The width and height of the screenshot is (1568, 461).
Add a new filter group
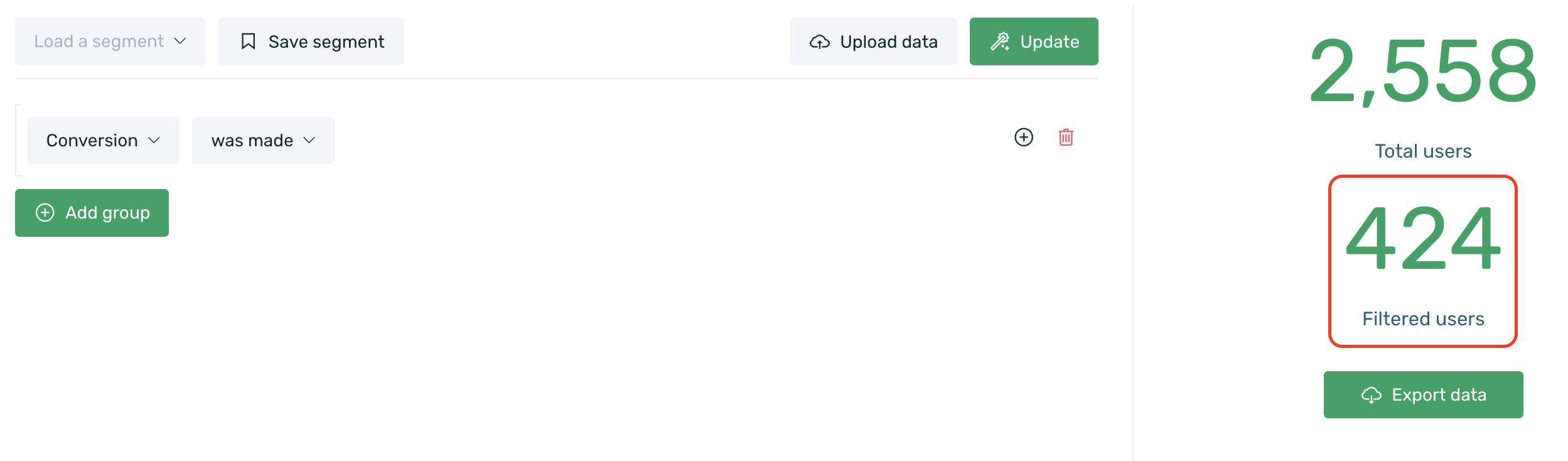[x=92, y=213]
